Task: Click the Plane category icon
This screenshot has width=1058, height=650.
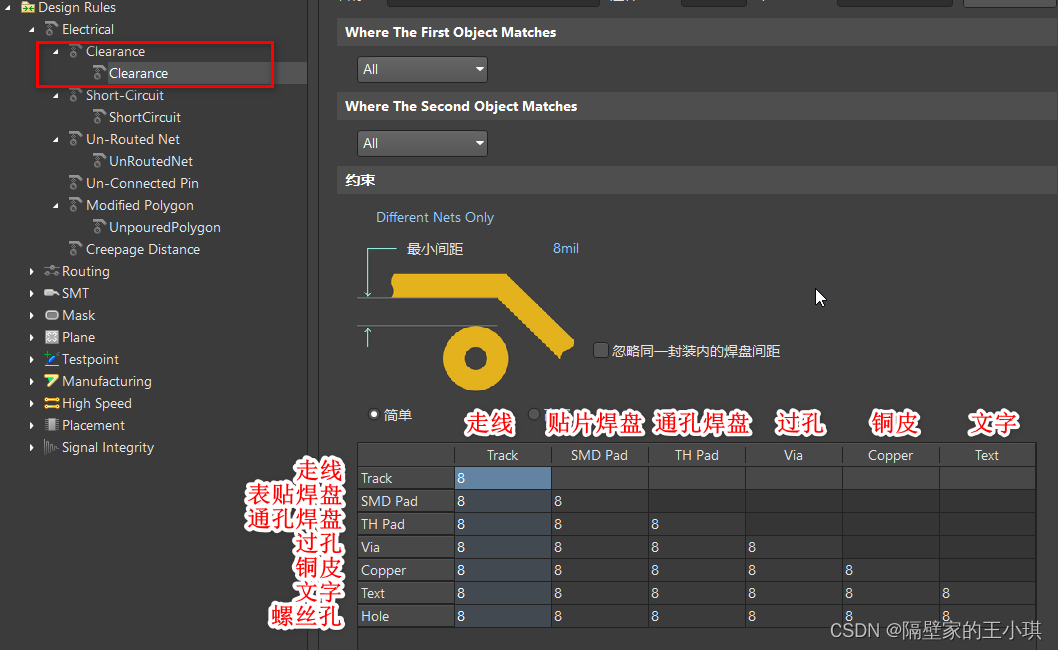Action: (x=52, y=337)
